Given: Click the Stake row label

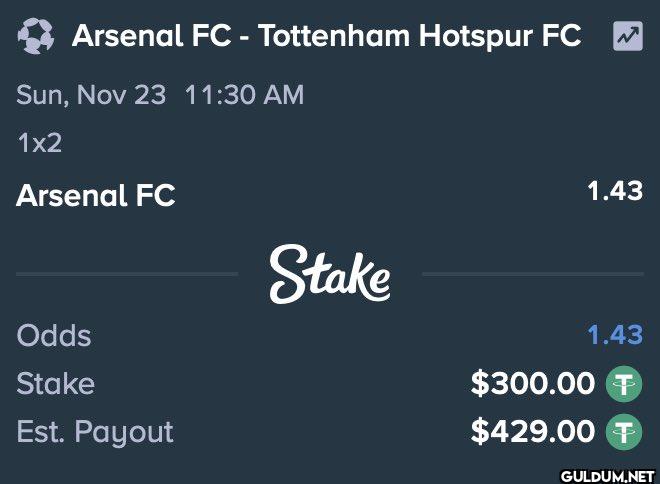Looking at the screenshot, I should point(56,383).
